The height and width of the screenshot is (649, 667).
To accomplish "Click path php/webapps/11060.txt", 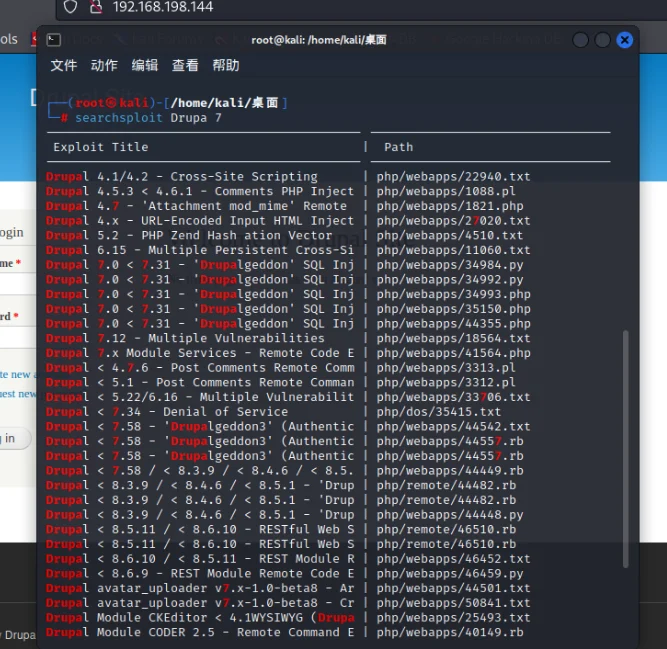I will [453, 250].
